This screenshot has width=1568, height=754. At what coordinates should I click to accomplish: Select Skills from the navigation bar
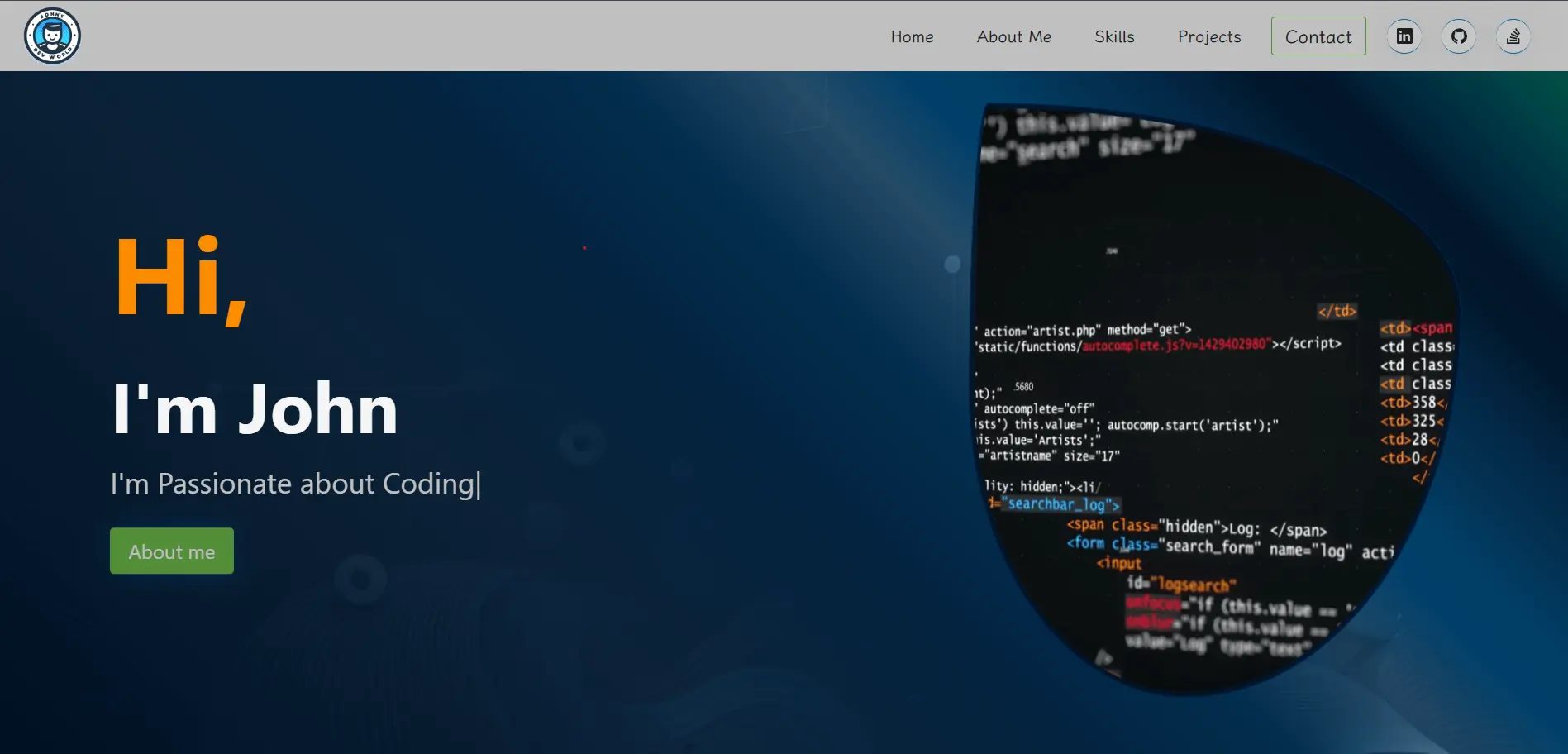click(x=1114, y=36)
